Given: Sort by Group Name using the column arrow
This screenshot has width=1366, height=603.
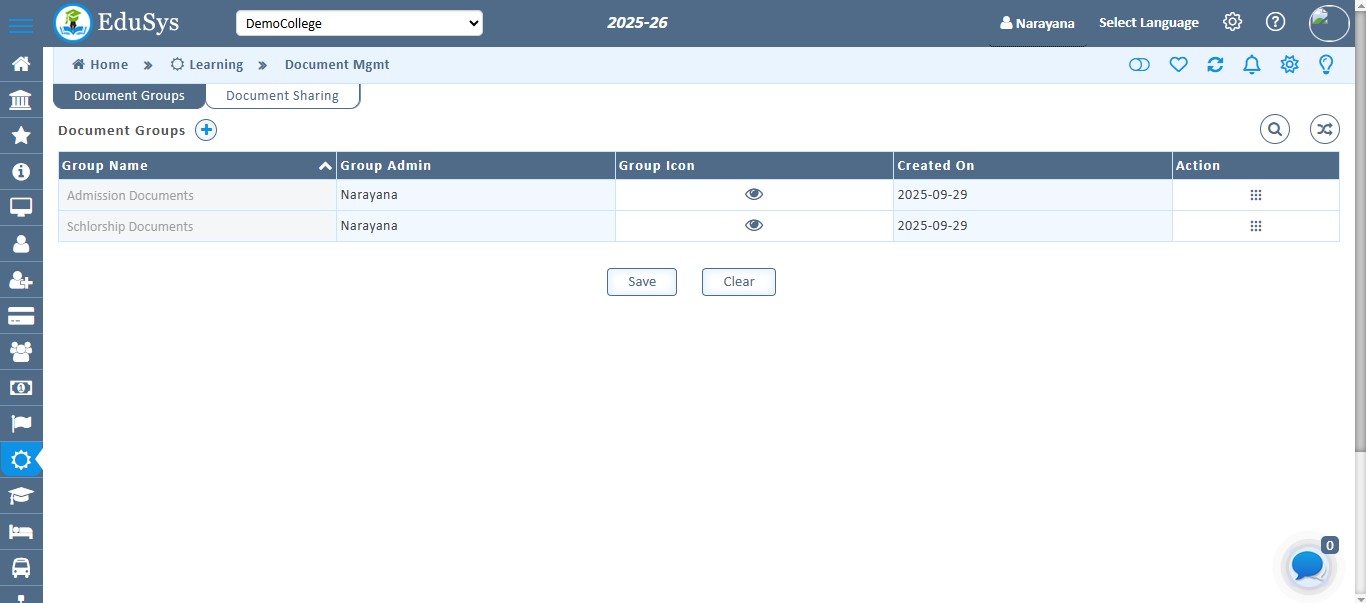Looking at the screenshot, I should click(x=325, y=165).
